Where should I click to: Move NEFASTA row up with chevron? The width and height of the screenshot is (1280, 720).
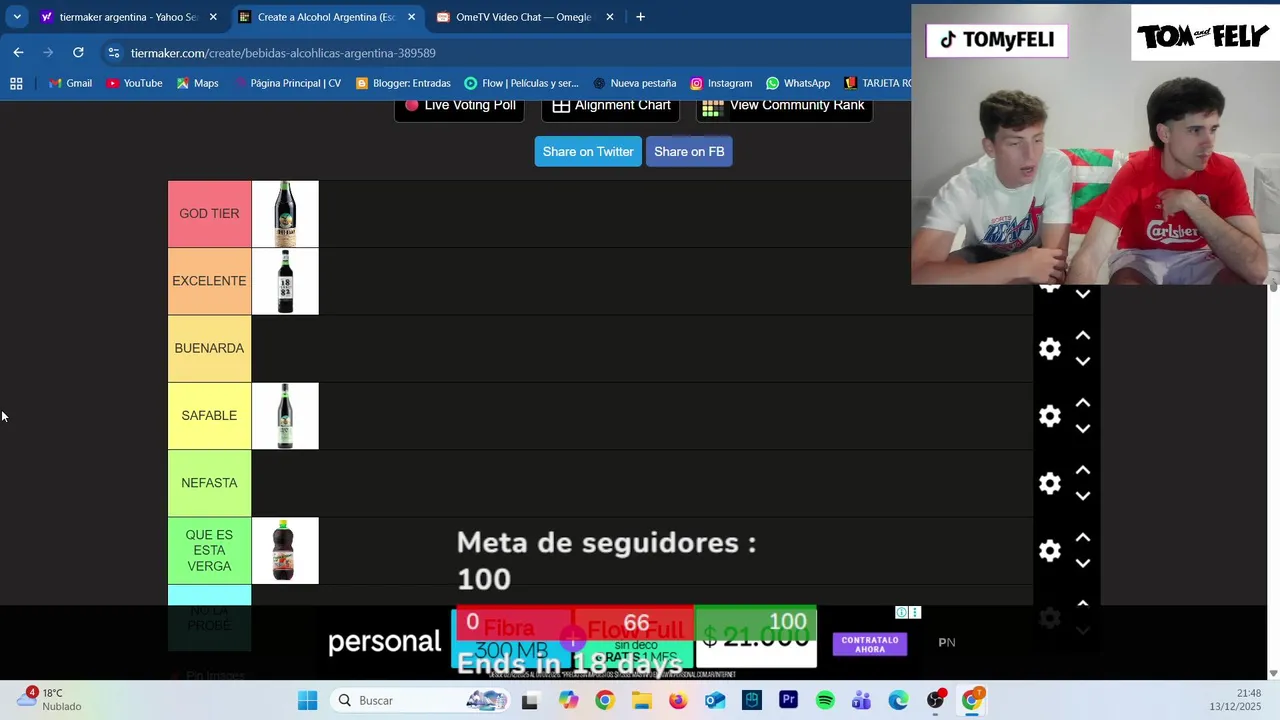click(x=1083, y=470)
